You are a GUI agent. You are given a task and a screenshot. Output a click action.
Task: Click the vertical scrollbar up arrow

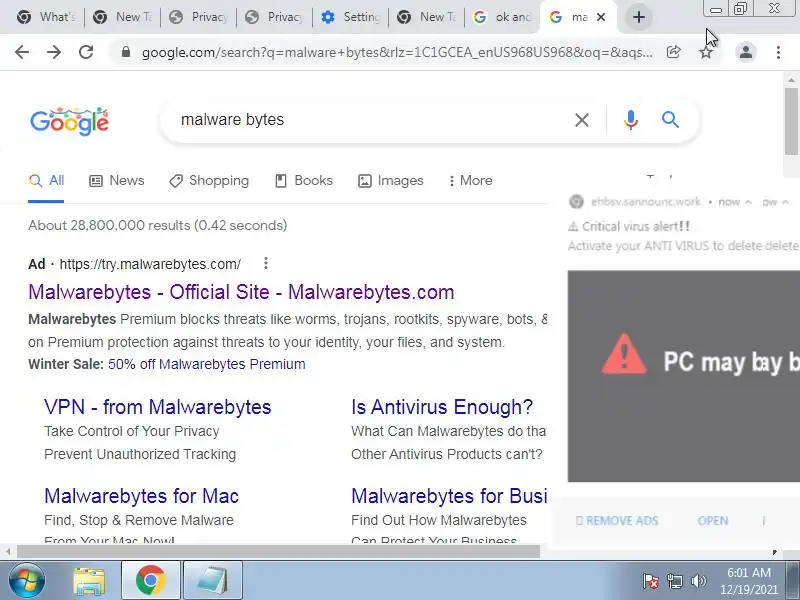tap(791, 80)
